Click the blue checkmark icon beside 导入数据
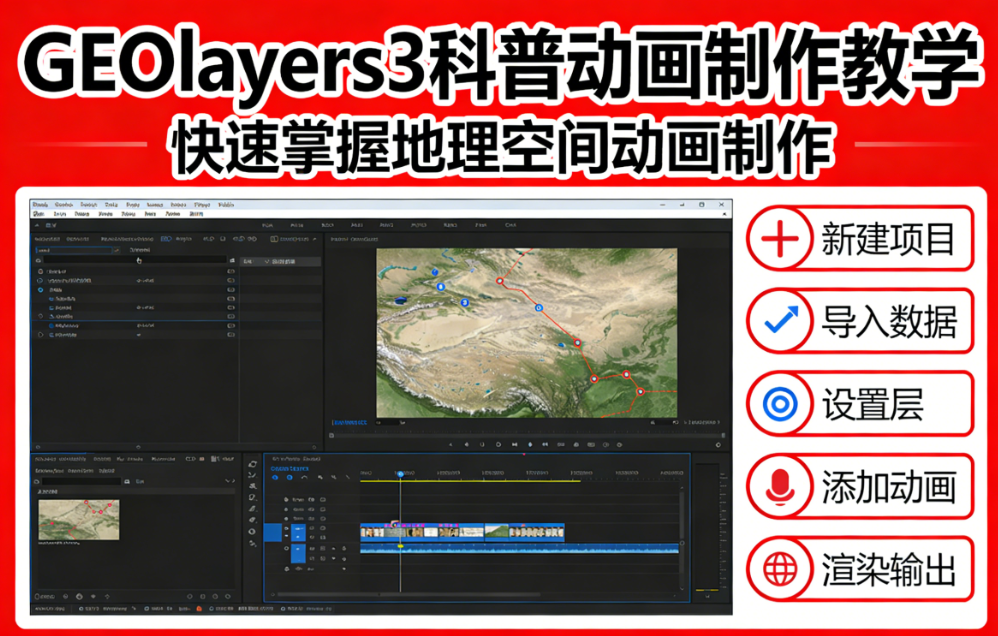This screenshot has width=998, height=636. point(780,321)
